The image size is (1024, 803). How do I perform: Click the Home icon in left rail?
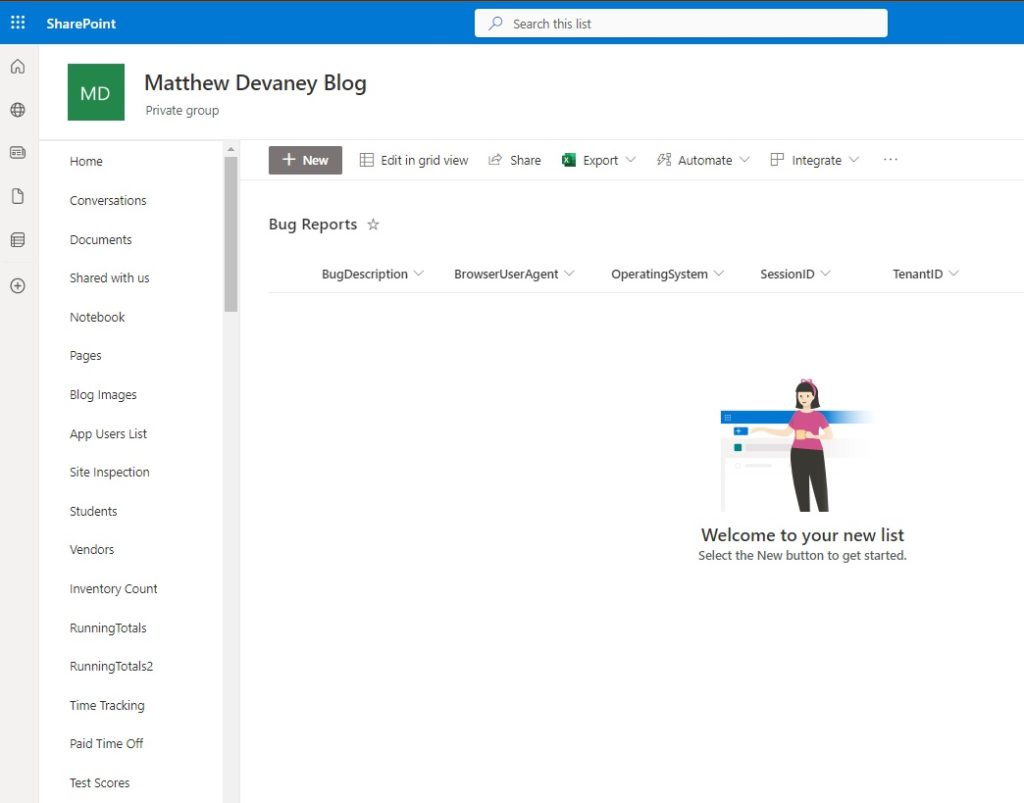click(x=18, y=67)
